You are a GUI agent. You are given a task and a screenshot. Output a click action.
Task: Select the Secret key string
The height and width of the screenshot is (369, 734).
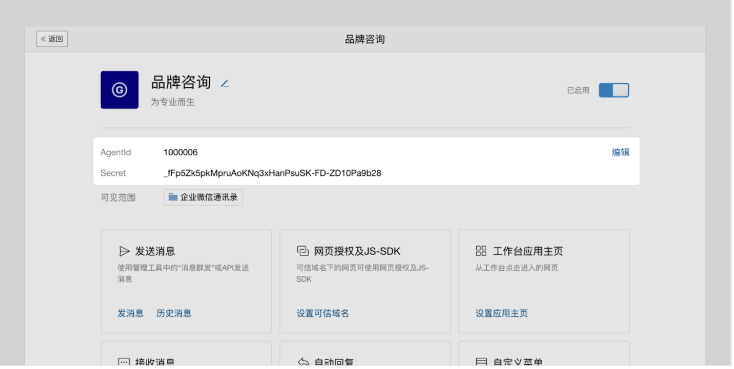(272, 173)
